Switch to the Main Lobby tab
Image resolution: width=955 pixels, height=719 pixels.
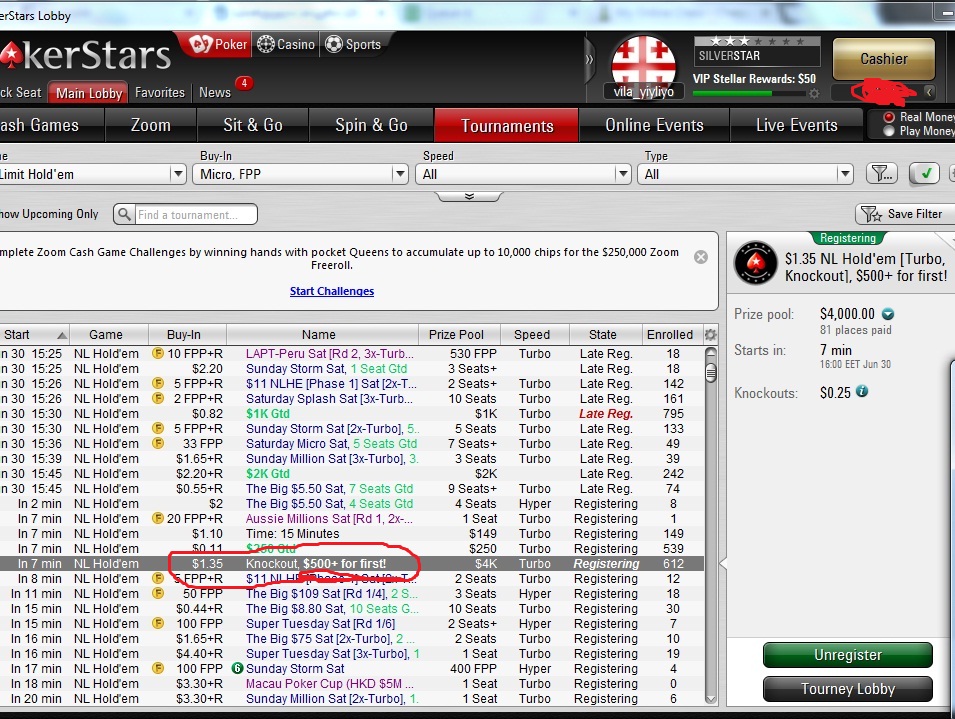[x=89, y=93]
